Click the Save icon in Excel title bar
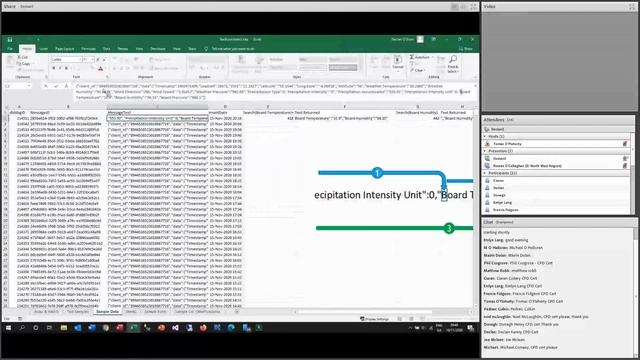640x360 pixels. pyautogui.click(x=10, y=40)
